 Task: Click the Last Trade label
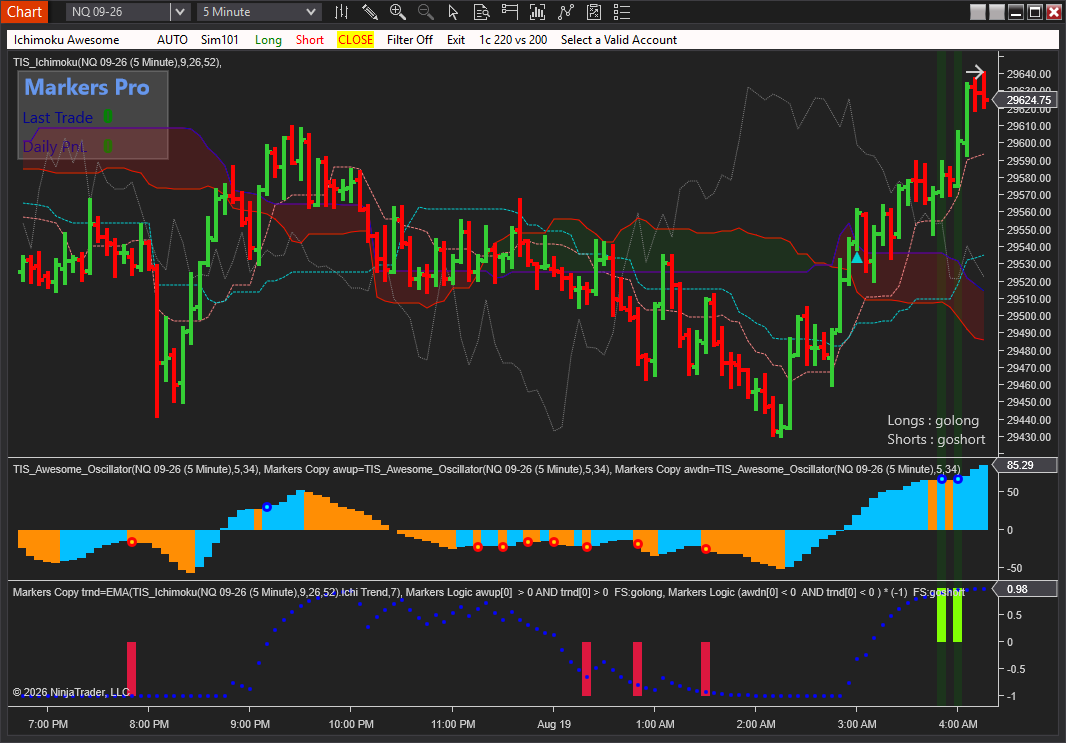point(58,118)
